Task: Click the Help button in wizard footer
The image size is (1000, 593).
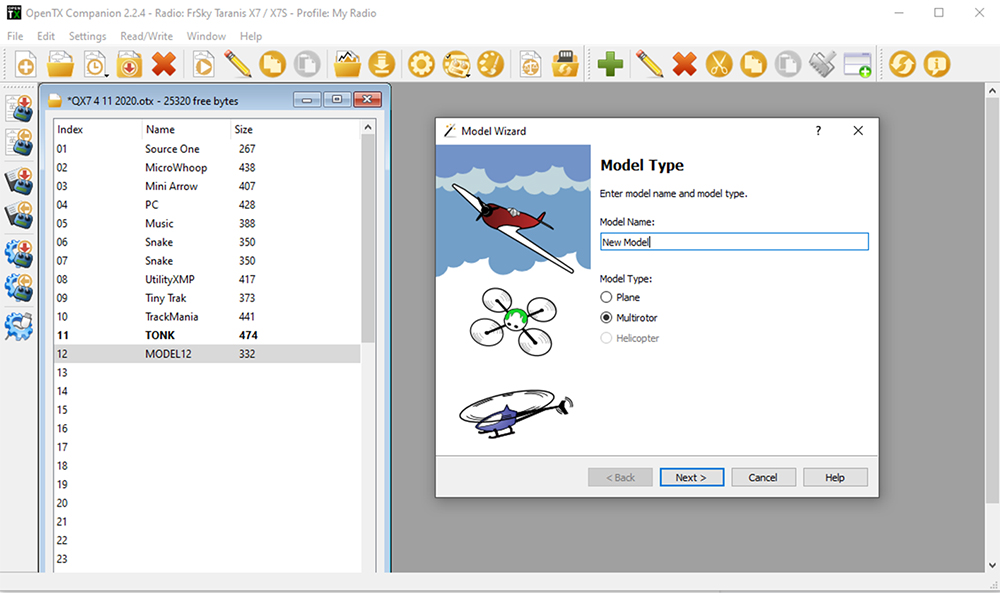Action: (835, 478)
